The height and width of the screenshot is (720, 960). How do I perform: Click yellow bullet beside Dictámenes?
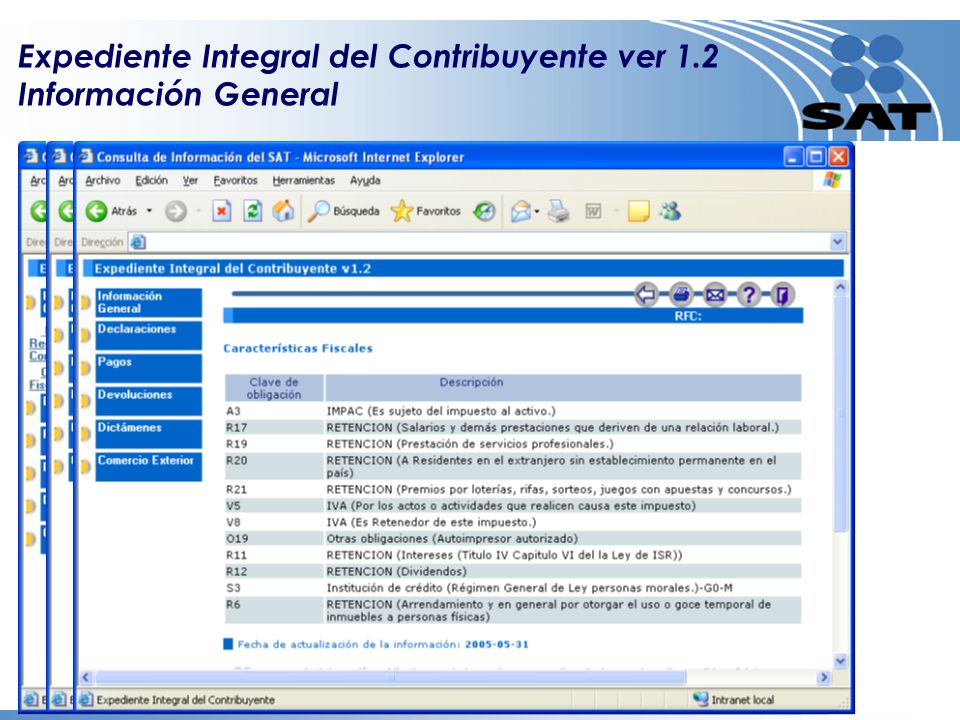tap(85, 434)
